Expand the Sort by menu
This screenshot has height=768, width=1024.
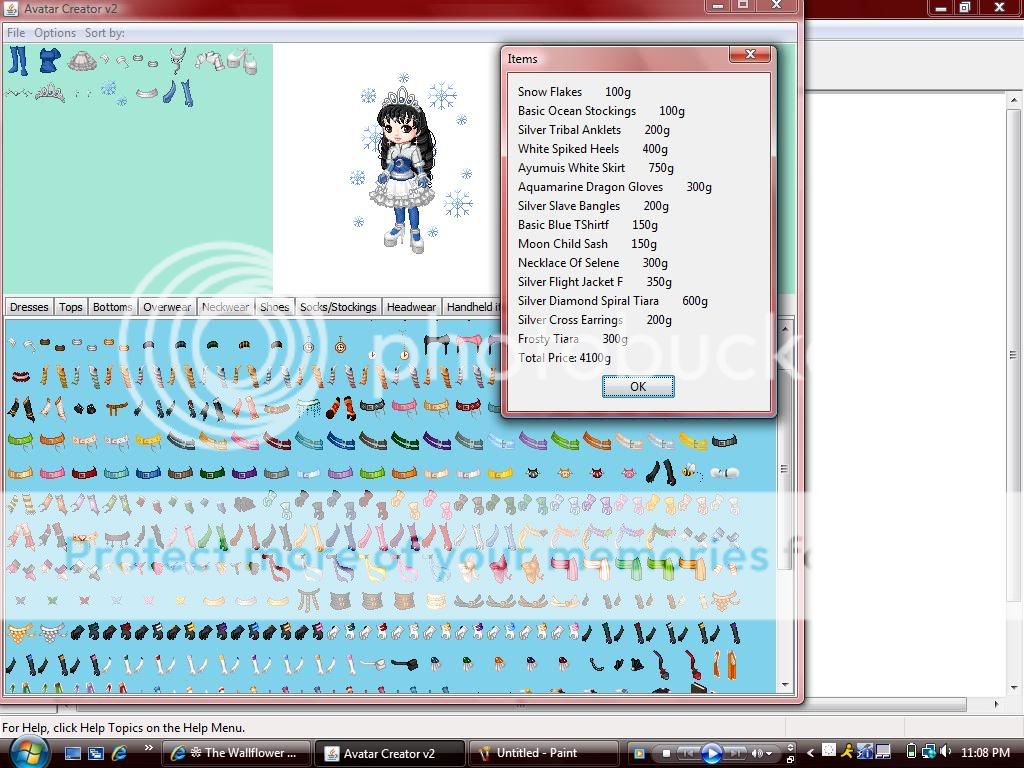104,33
